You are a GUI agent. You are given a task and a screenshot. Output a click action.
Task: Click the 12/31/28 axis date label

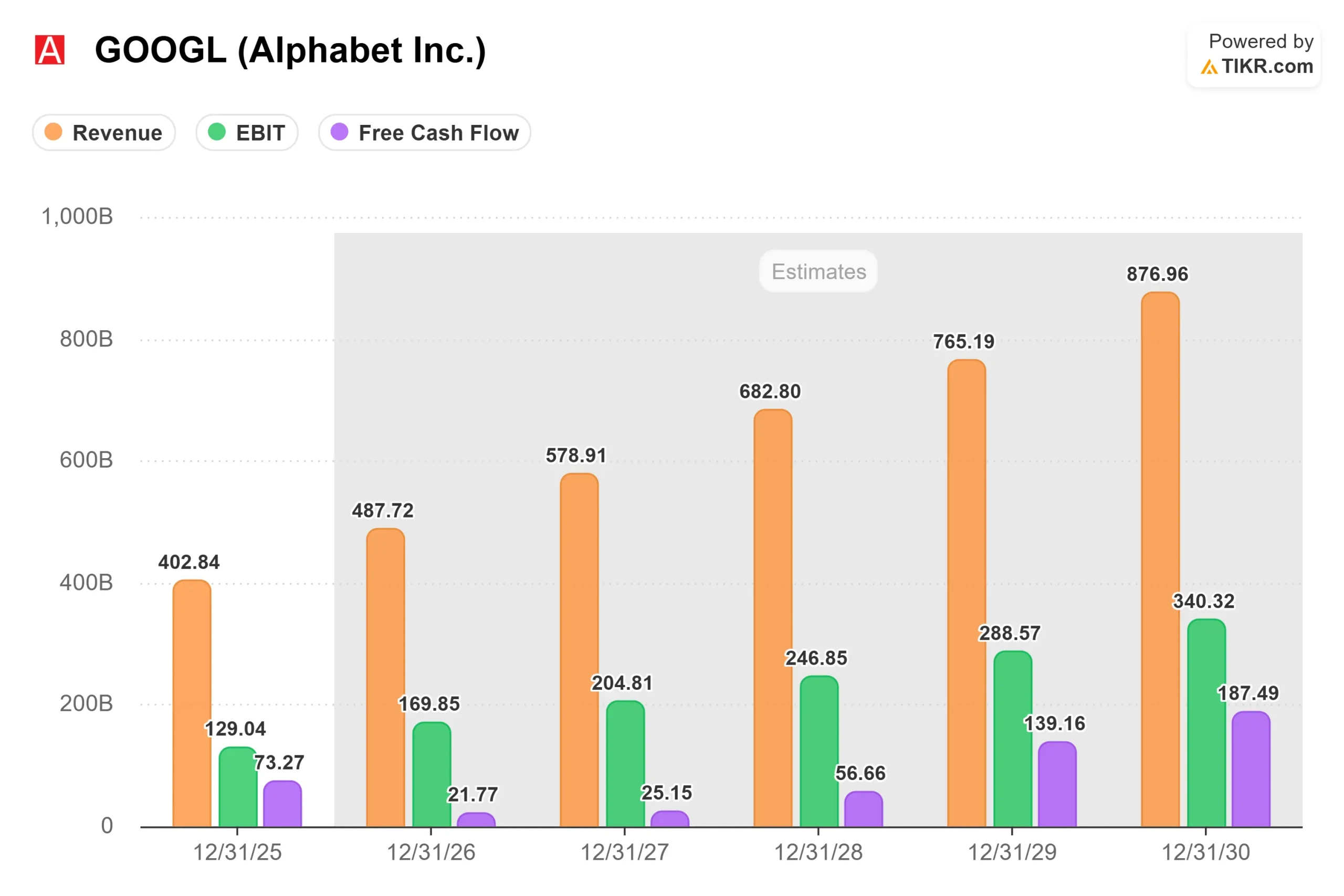point(818,852)
